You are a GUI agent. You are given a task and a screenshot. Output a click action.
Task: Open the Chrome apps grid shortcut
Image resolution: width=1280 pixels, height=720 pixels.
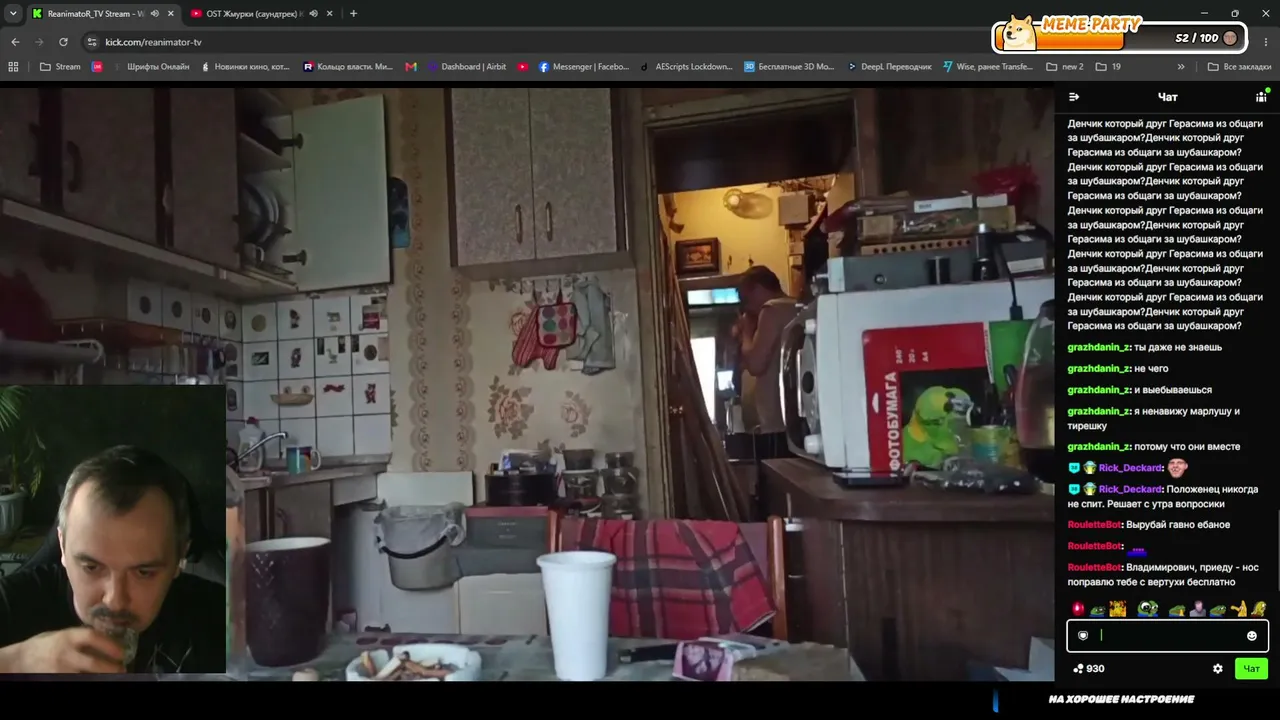click(x=13, y=67)
